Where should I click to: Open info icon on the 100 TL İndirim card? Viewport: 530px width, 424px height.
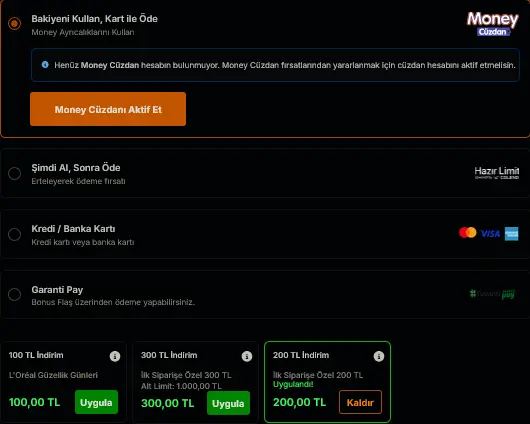pos(115,356)
